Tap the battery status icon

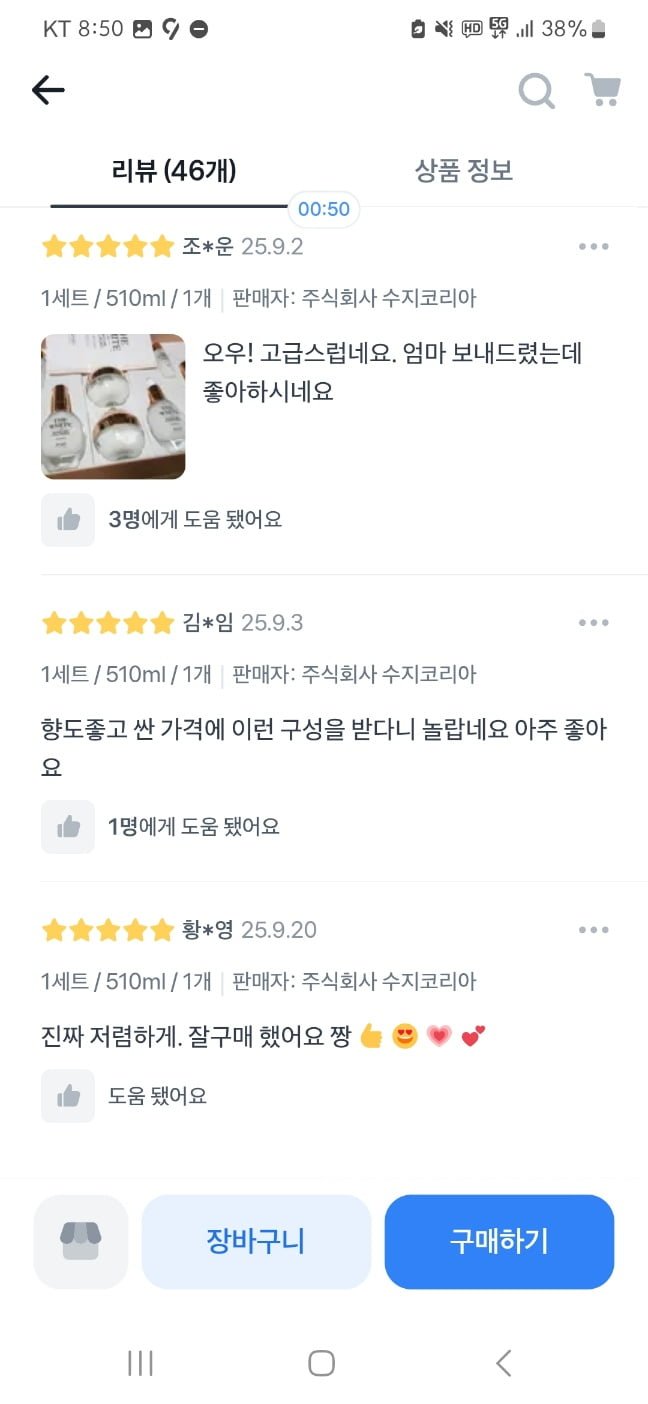(x=598, y=29)
